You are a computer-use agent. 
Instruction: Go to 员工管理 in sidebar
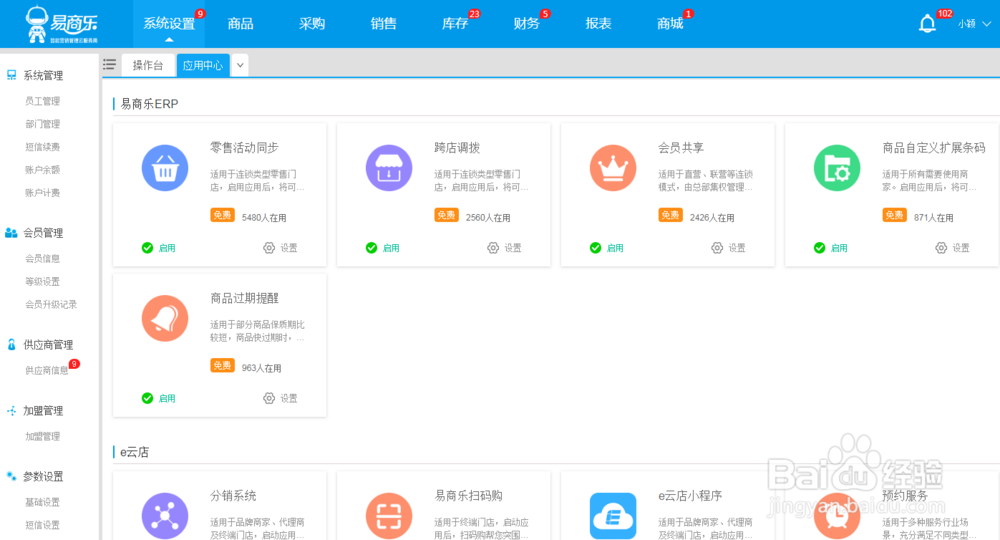pos(43,101)
